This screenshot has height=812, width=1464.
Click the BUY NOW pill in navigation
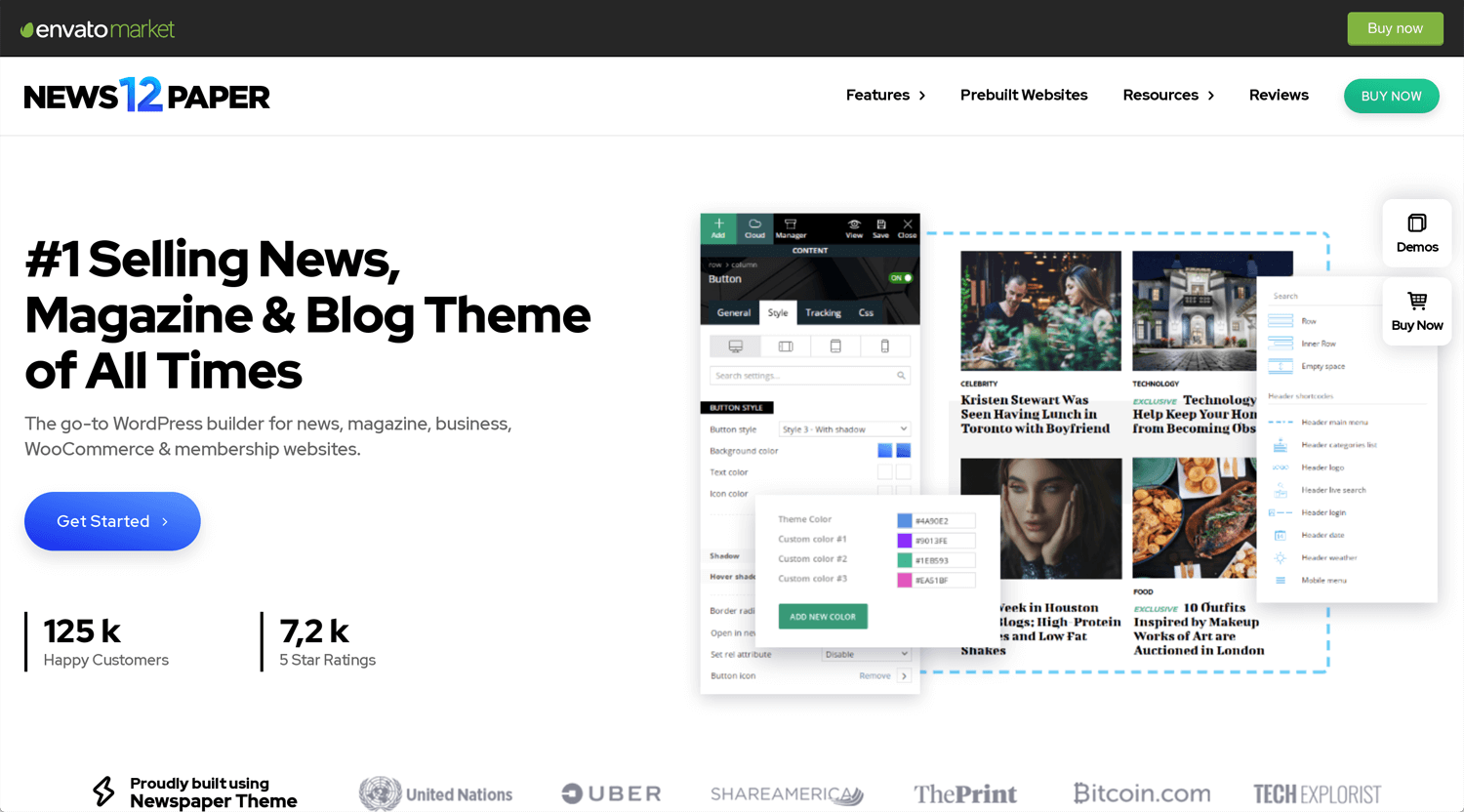click(1391, 96)
